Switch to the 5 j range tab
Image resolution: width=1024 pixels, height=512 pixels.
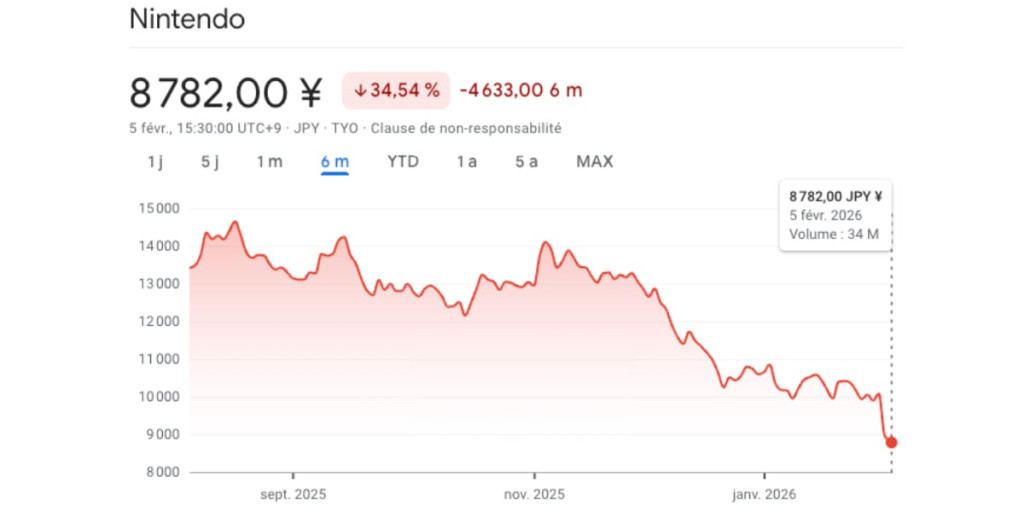(209, 162)
